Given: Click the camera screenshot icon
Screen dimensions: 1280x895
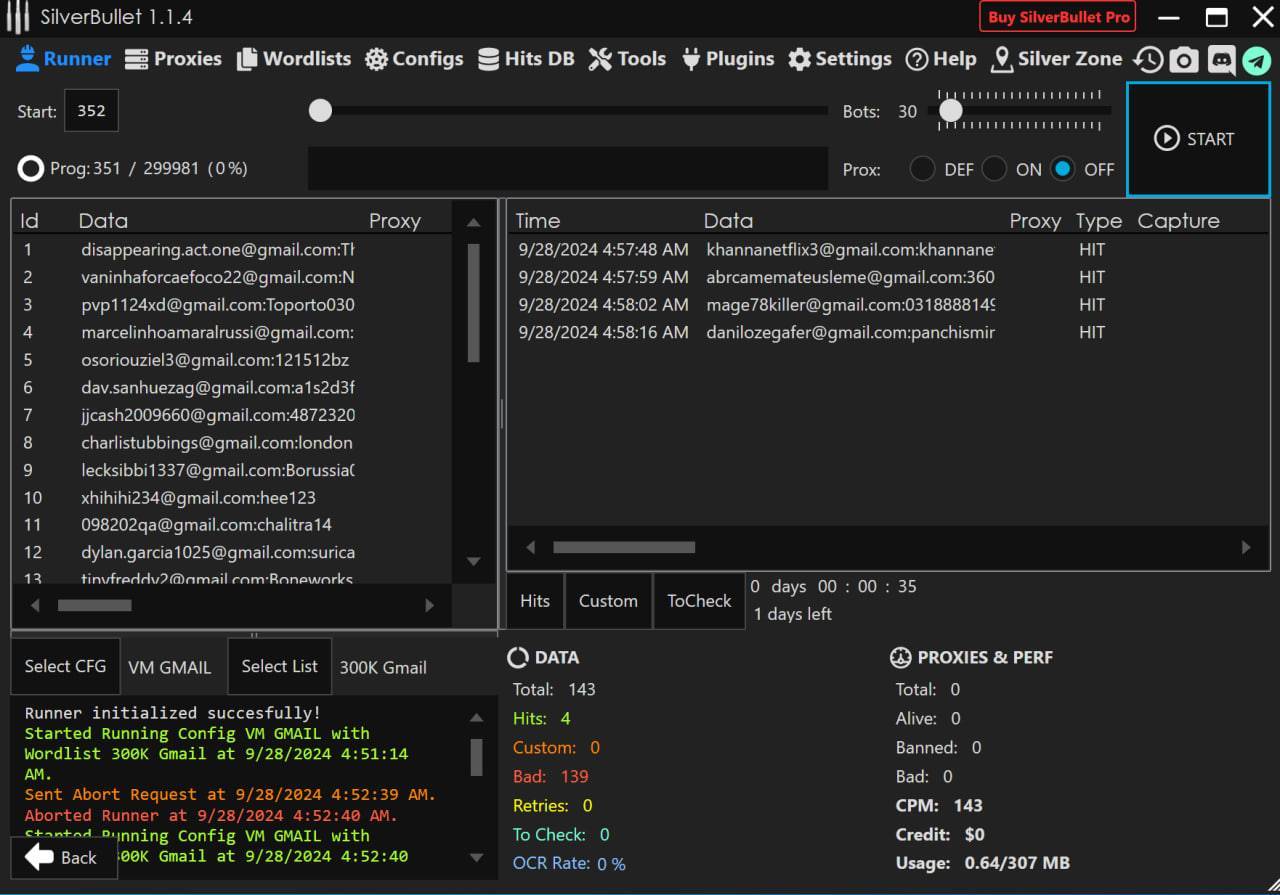Looking at the screenshot, I should pos(1184,60).
